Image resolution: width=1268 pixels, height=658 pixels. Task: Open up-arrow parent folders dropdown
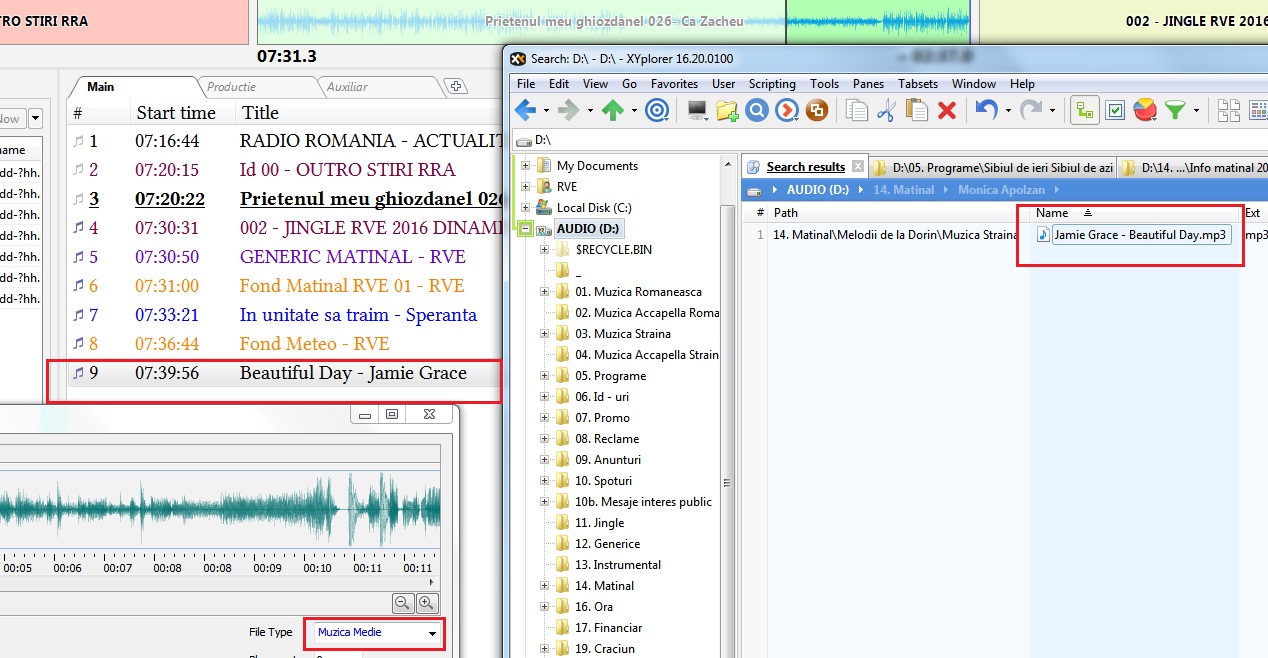click(633, 110)
